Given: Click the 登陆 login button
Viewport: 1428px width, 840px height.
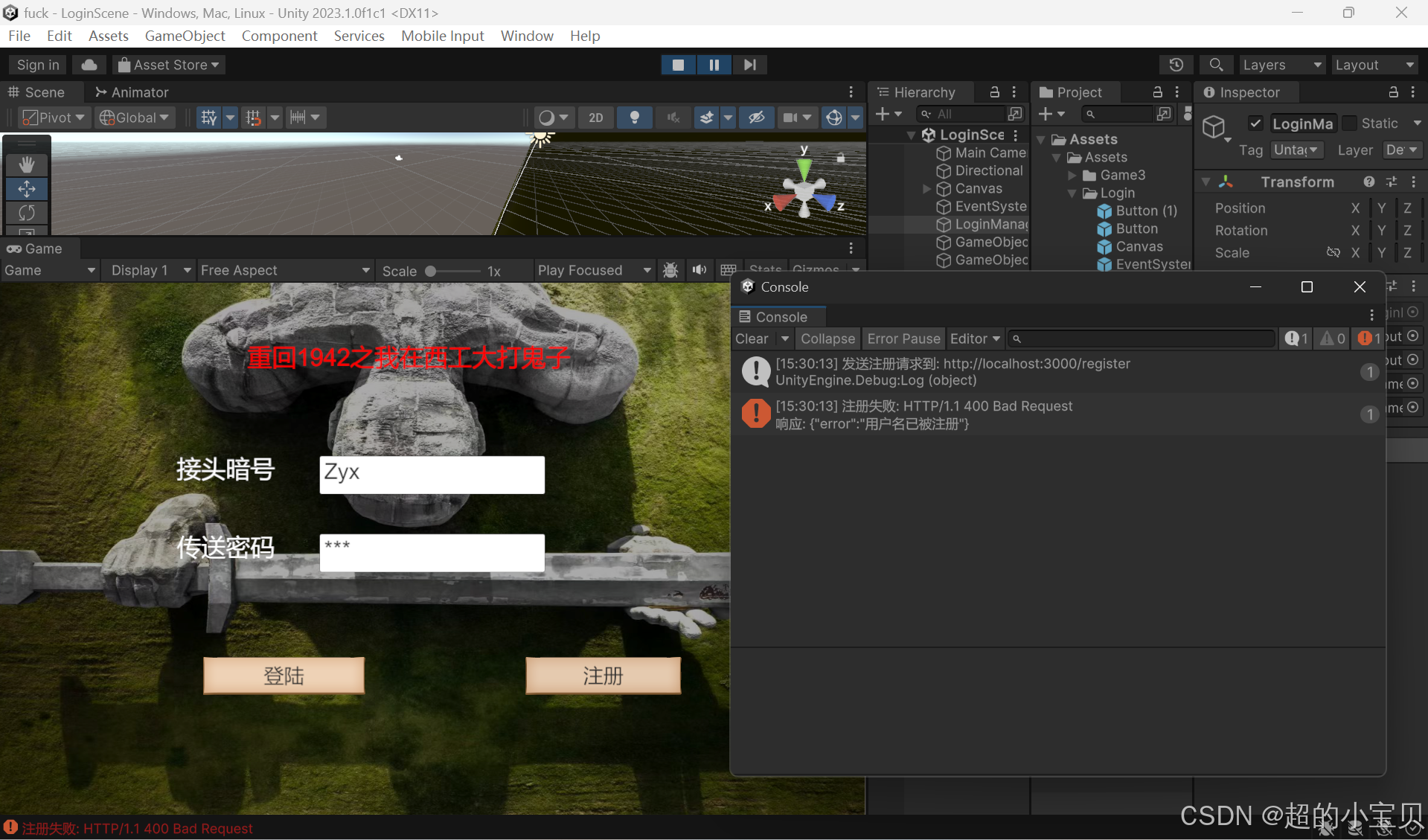Looking at the screenshot, I should [284, 676].
